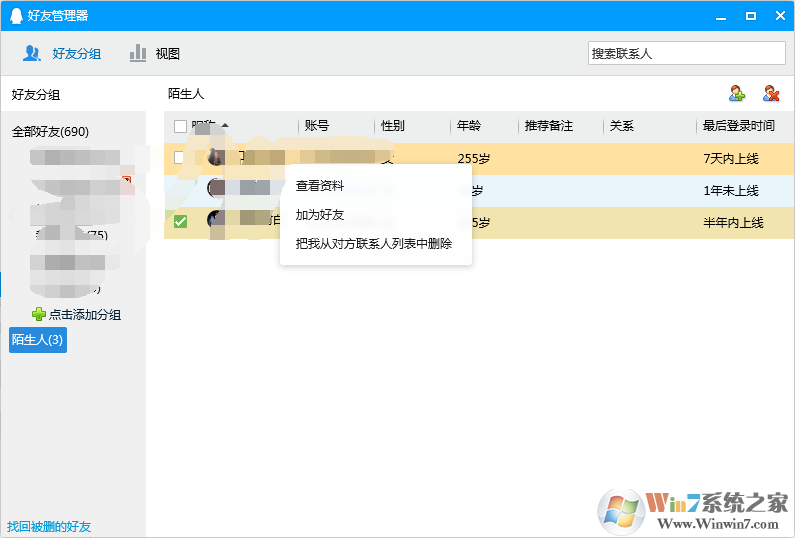
Task: Select the 全部好友(690) group
Action: tap(50, 132)
